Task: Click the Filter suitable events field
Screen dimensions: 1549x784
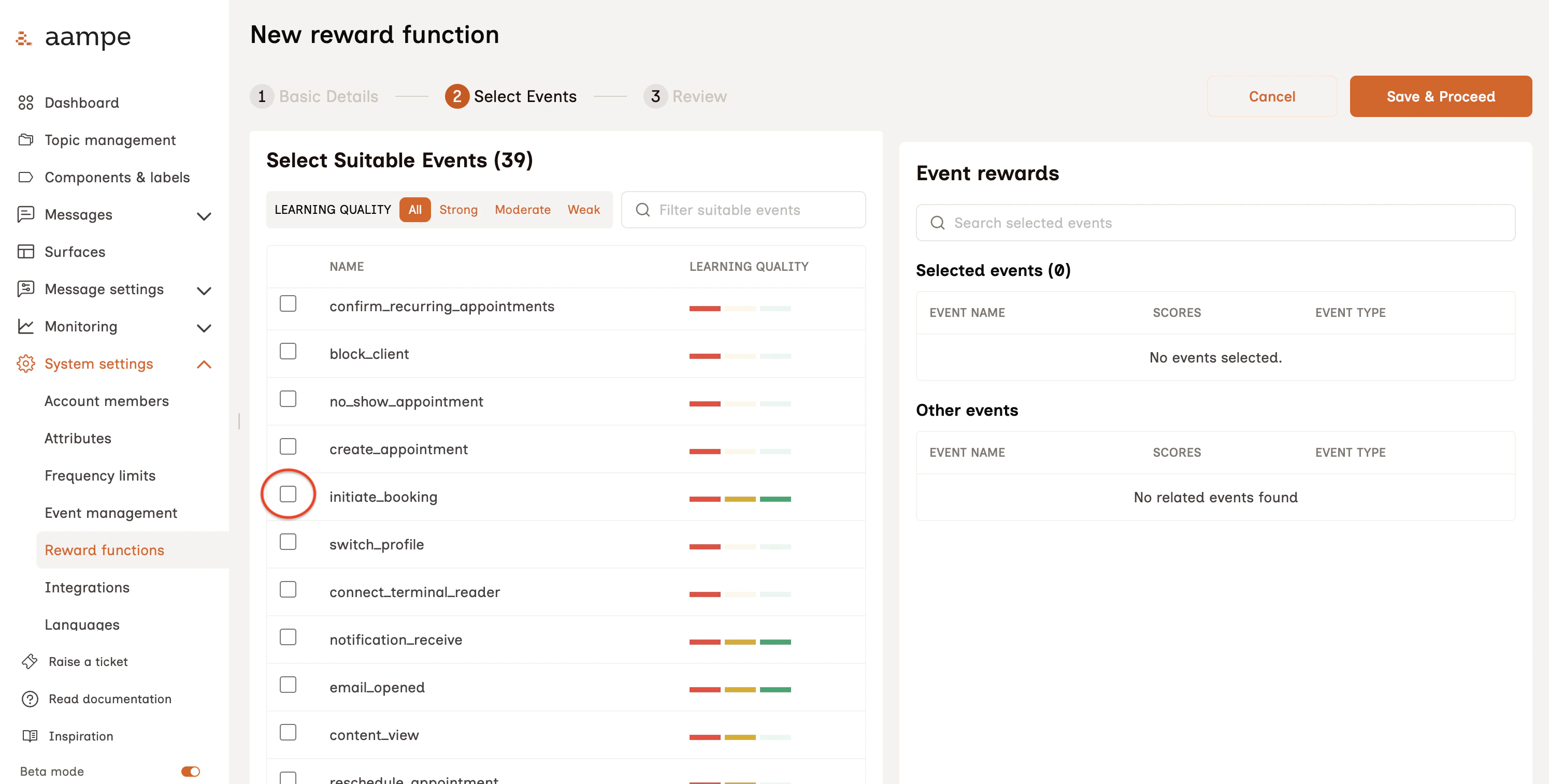Action: (743, 209)
